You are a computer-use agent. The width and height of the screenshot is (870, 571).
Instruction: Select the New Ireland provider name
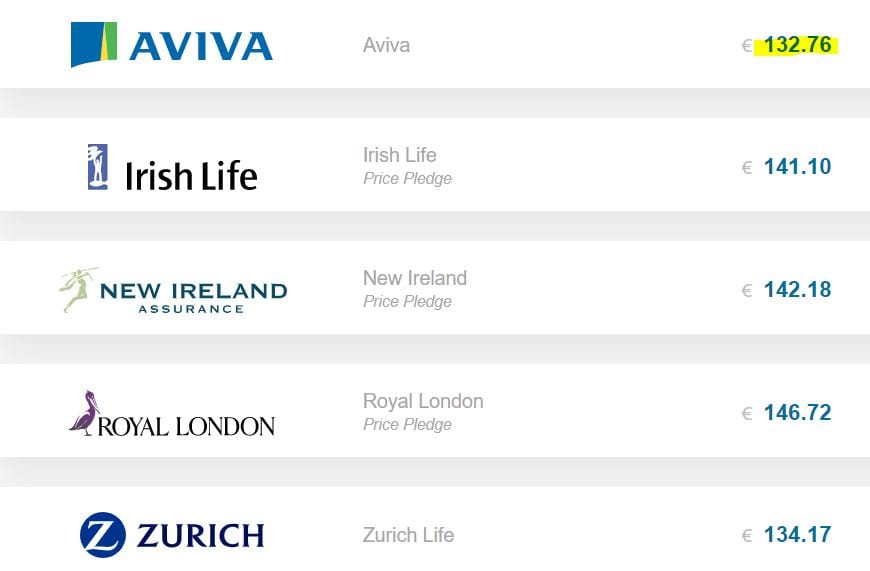pos(414,278)
